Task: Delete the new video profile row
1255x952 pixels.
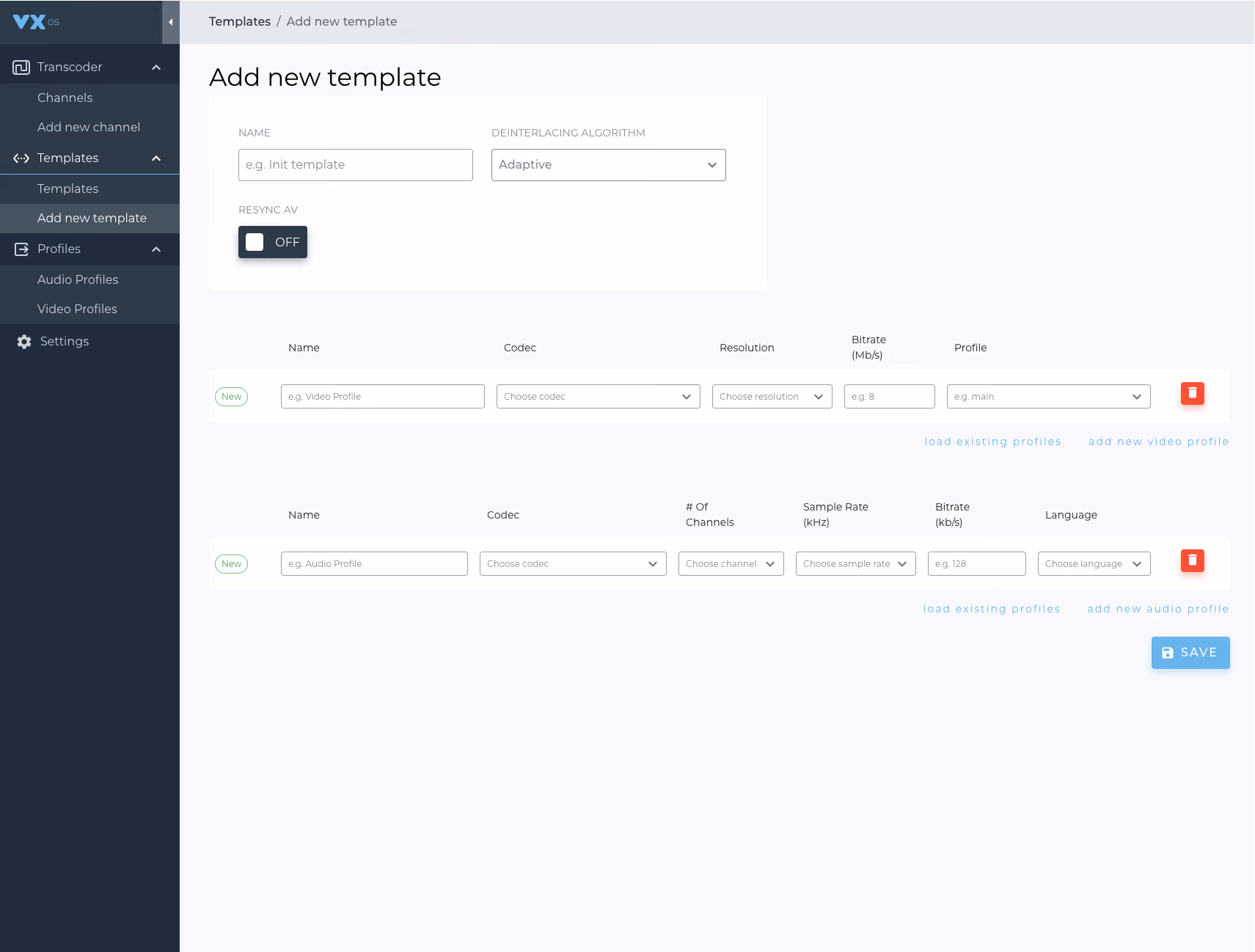Action: point(1193,394)
